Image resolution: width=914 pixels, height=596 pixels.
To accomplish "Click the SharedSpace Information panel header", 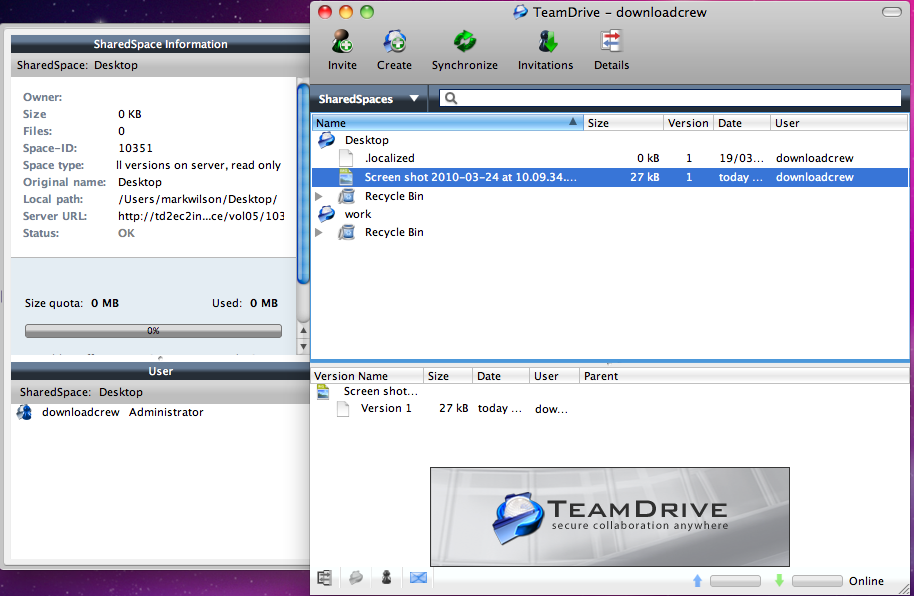I will pyautogui.click(x=160, y=44).
